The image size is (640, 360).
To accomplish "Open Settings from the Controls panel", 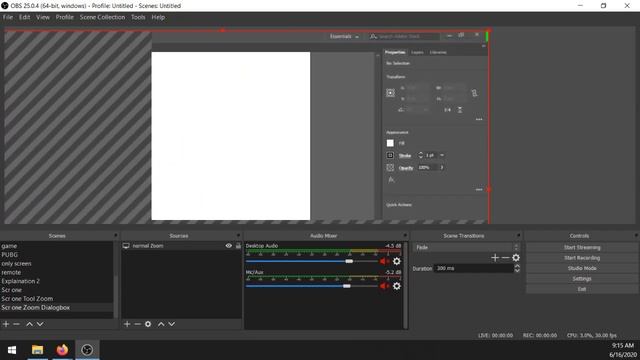I will tap(582, 279).
